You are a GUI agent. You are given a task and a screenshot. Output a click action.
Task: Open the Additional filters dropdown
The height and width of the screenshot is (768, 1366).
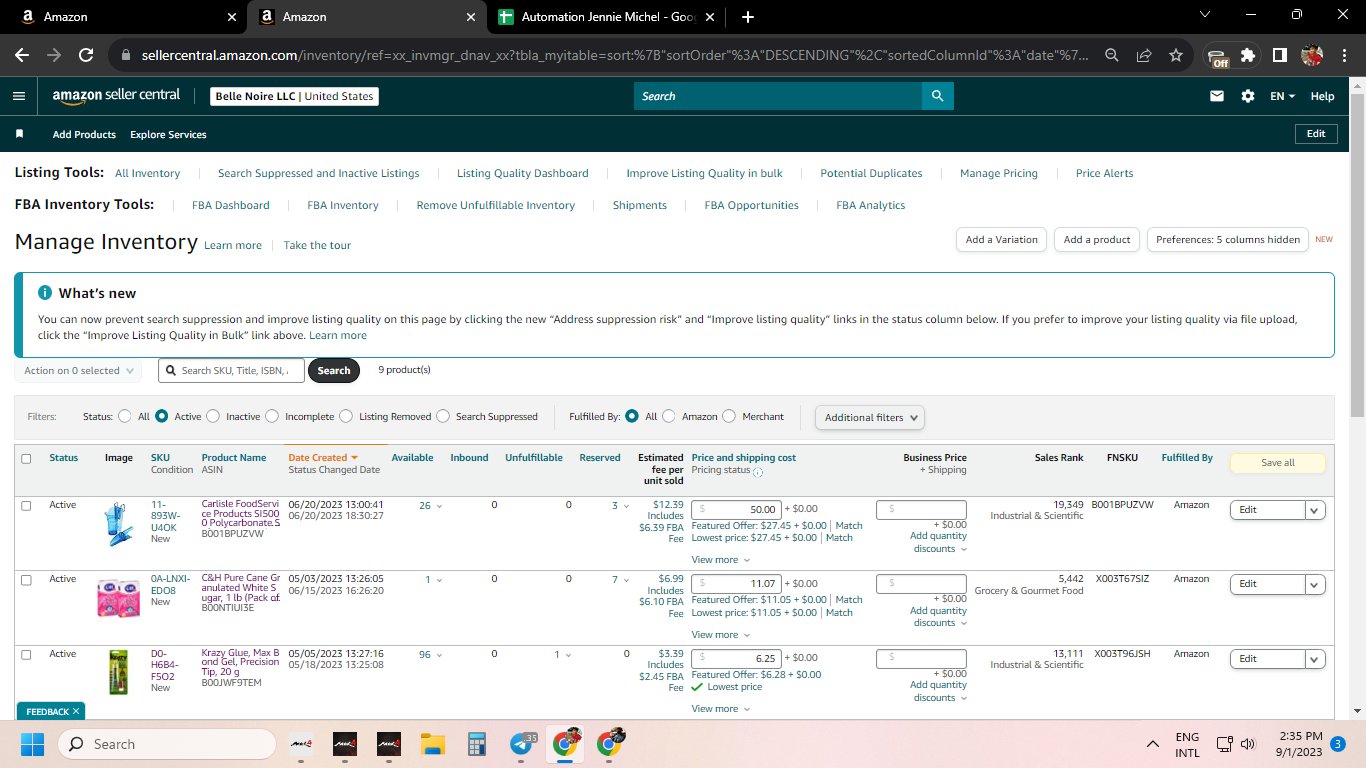coord(870,417)
